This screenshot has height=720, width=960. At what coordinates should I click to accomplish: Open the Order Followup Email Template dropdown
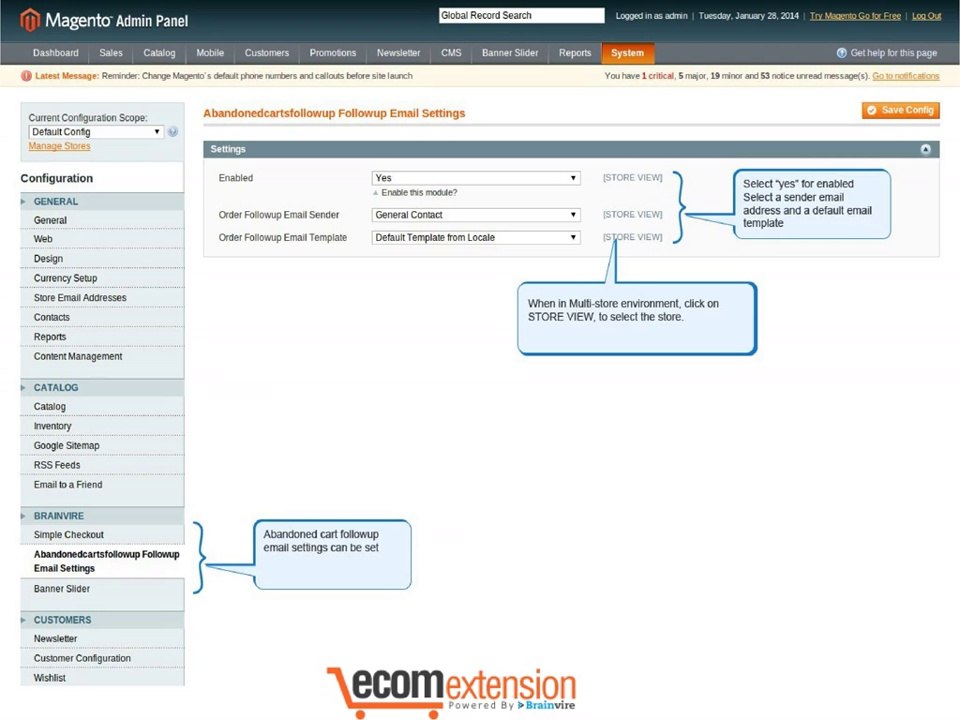click(476, 238)
